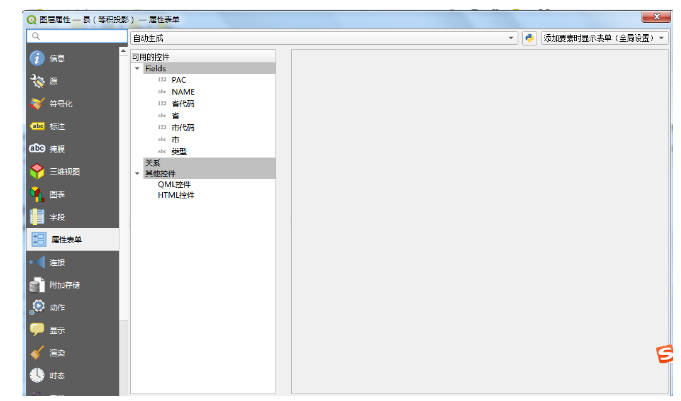Open the 三维视图 (3D View) page
681x401 pixels.
click(x=73, y=171)
